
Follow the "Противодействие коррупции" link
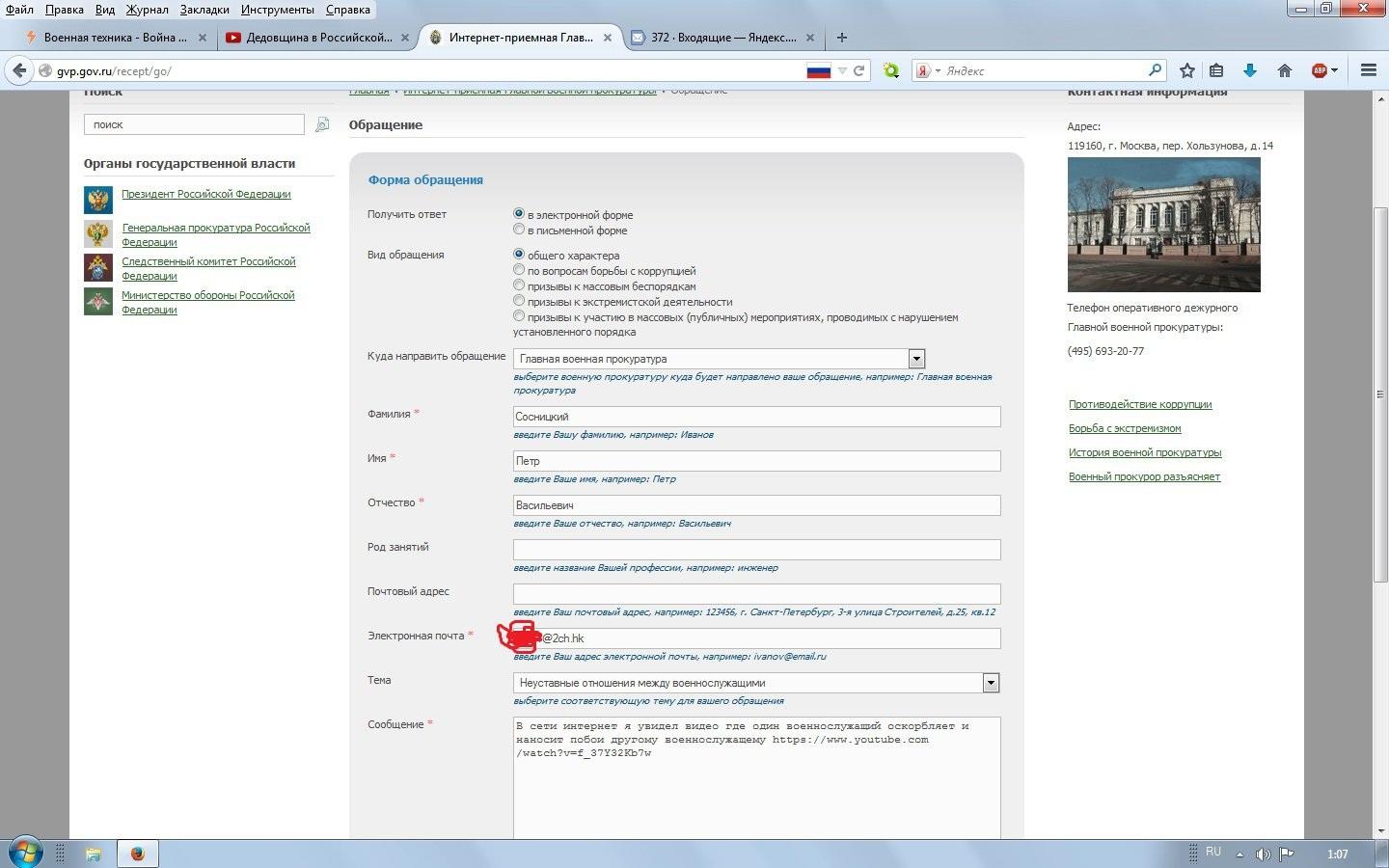(1139, 404)
